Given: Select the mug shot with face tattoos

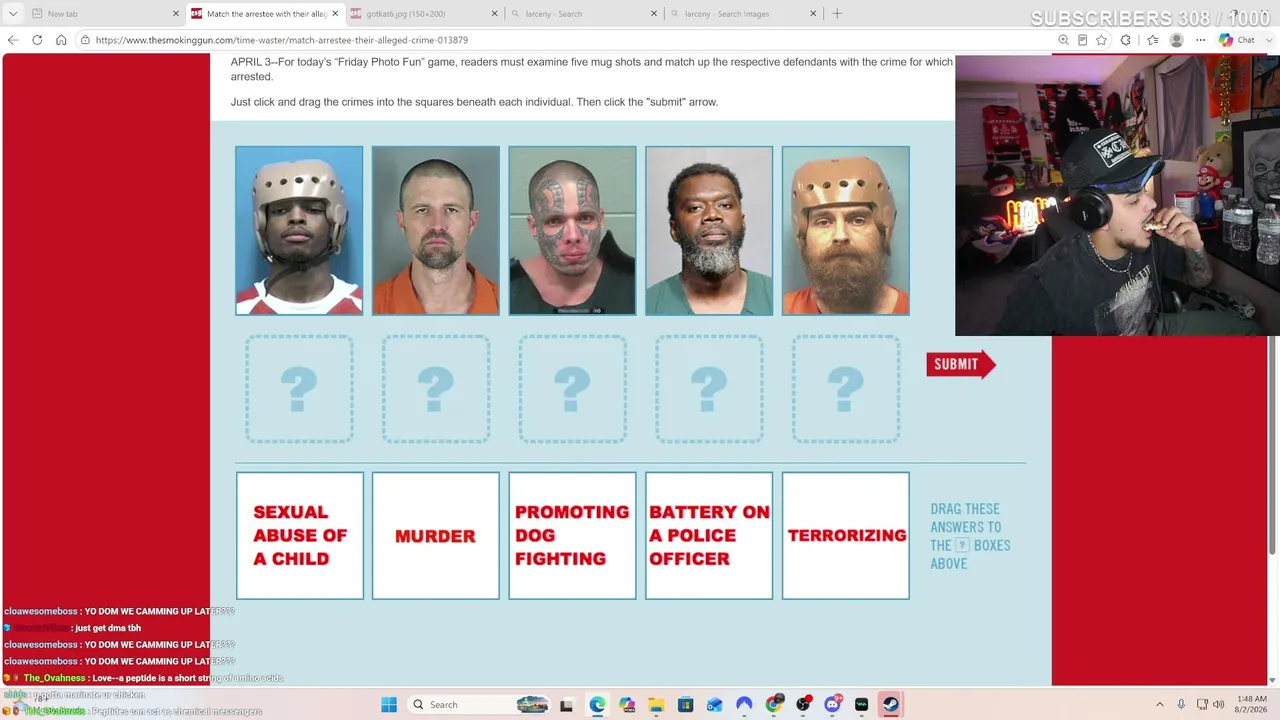Looking at the screenshot, I should [572, 231].
